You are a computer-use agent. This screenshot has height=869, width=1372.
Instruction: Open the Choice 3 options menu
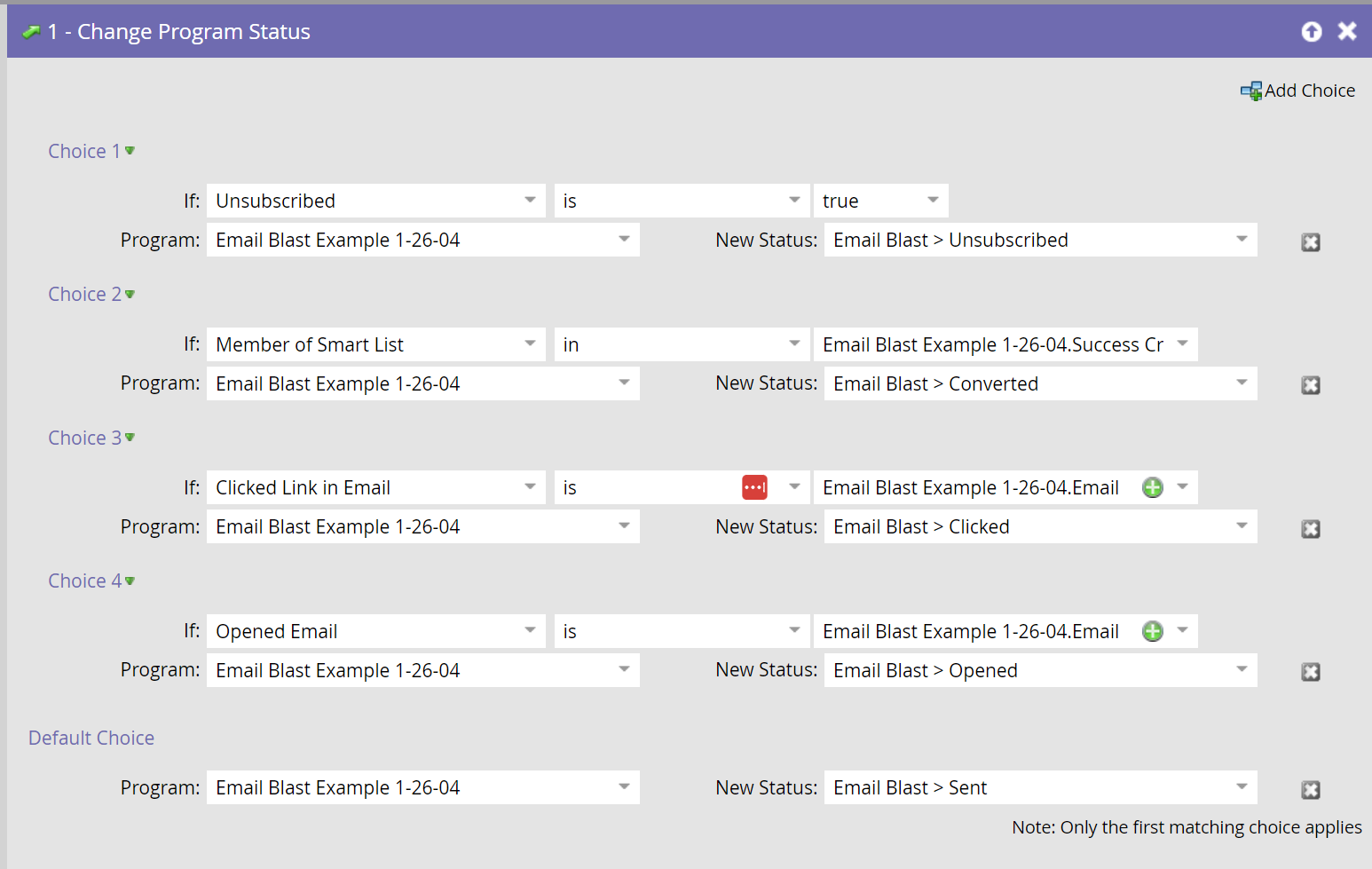tap(130, 438)
